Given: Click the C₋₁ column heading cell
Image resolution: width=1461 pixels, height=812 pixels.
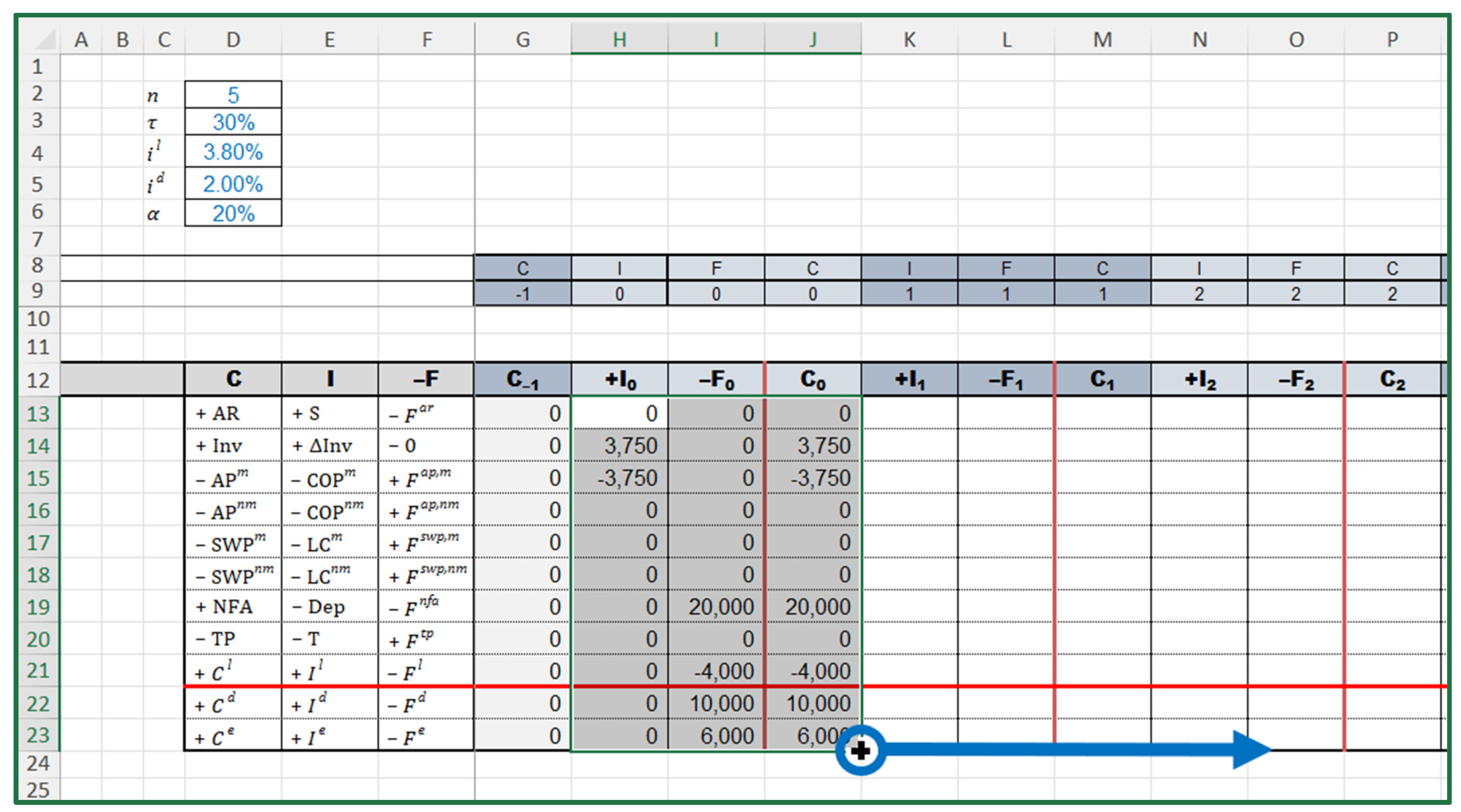Looking at the screenshot, I should point(522,380).
